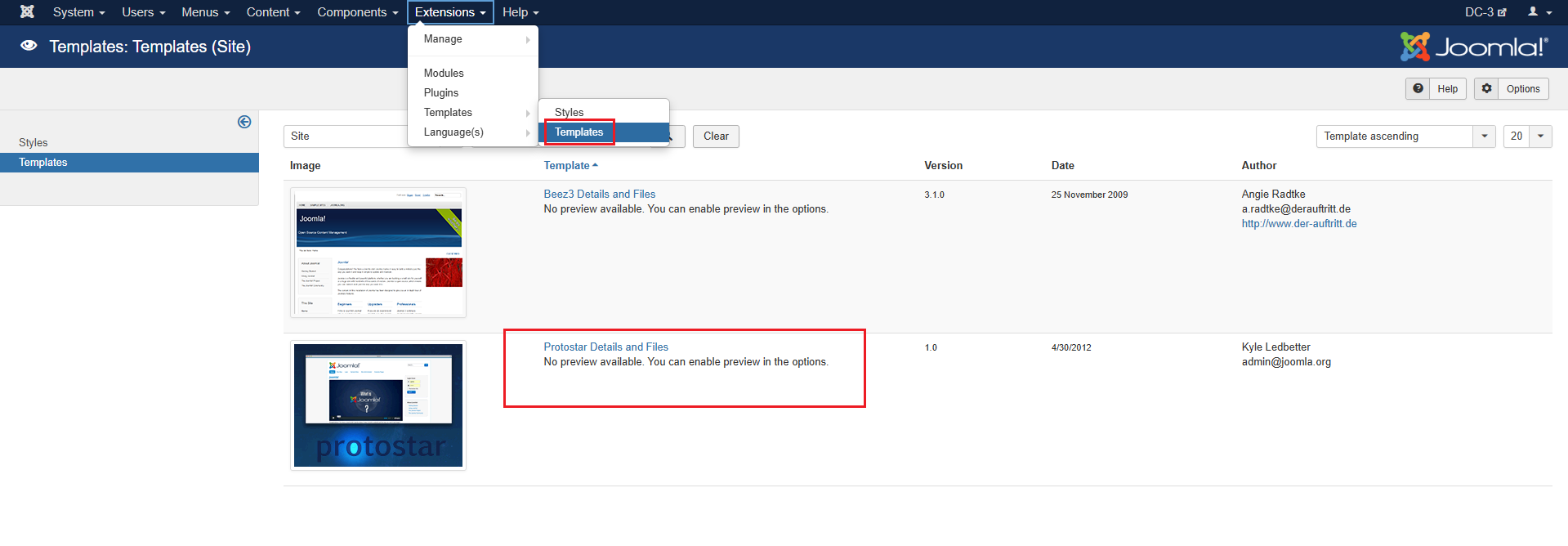Click the Help question mark button

(1436, 88)
